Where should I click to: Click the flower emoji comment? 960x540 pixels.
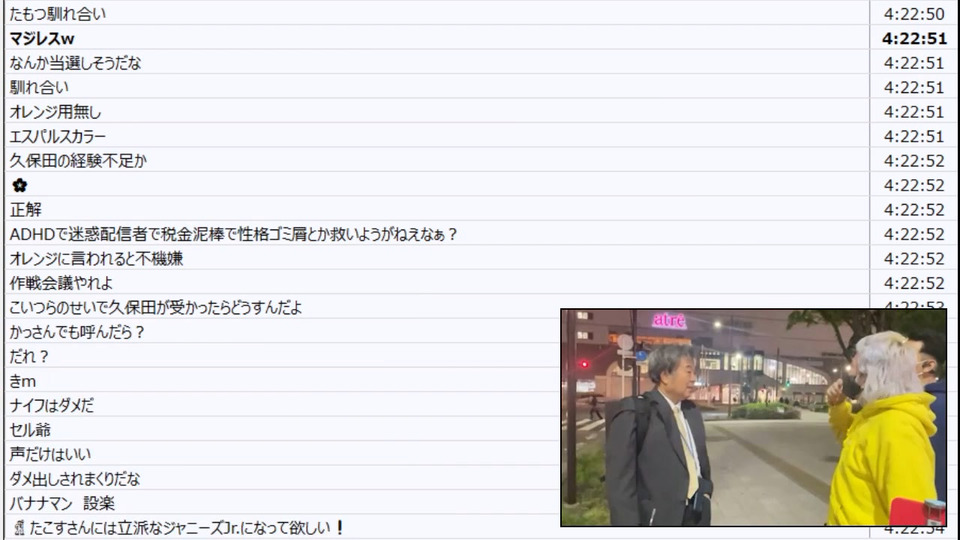[x=20, y=185]
